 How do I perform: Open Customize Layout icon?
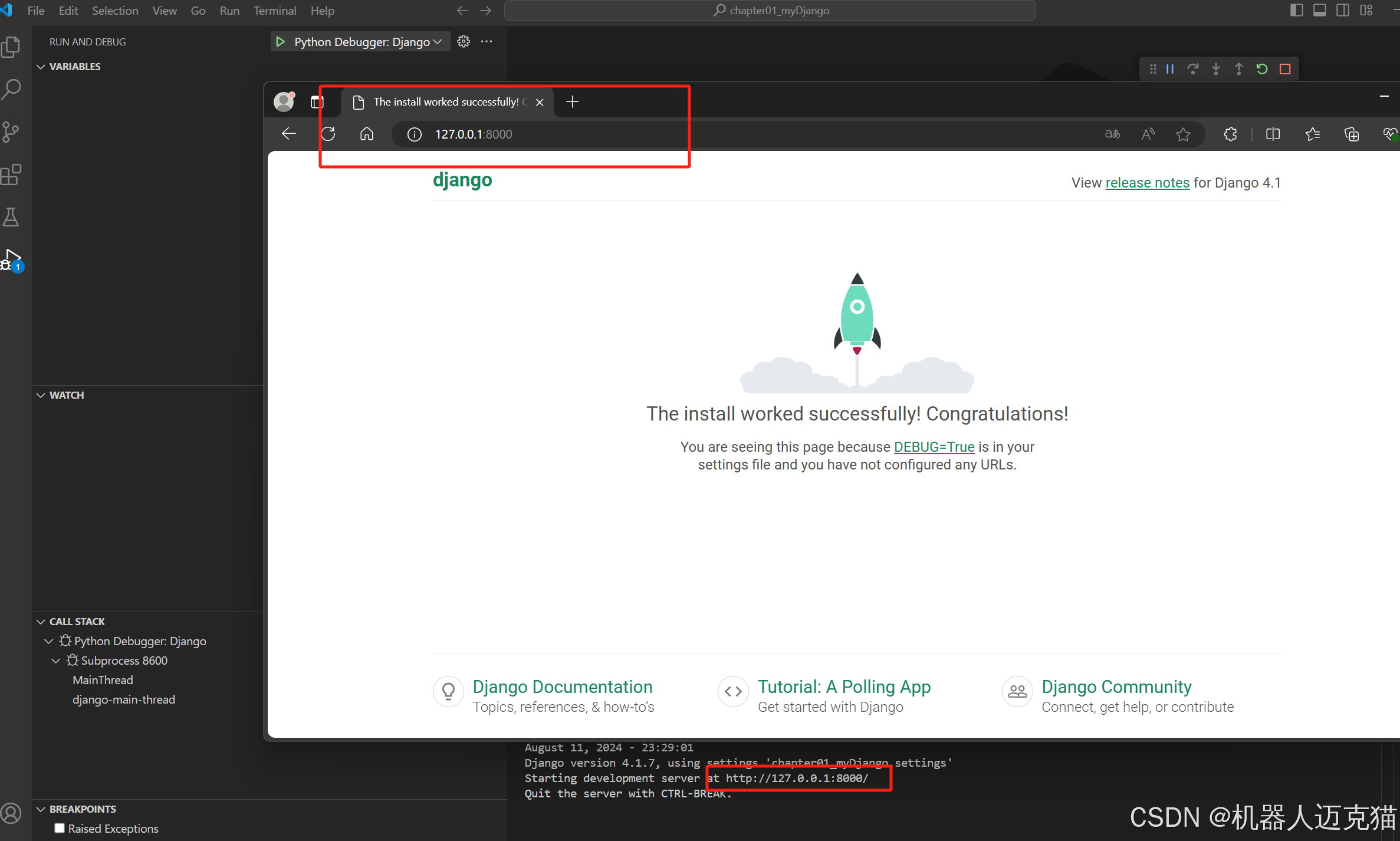click(x=1366, y=10)
